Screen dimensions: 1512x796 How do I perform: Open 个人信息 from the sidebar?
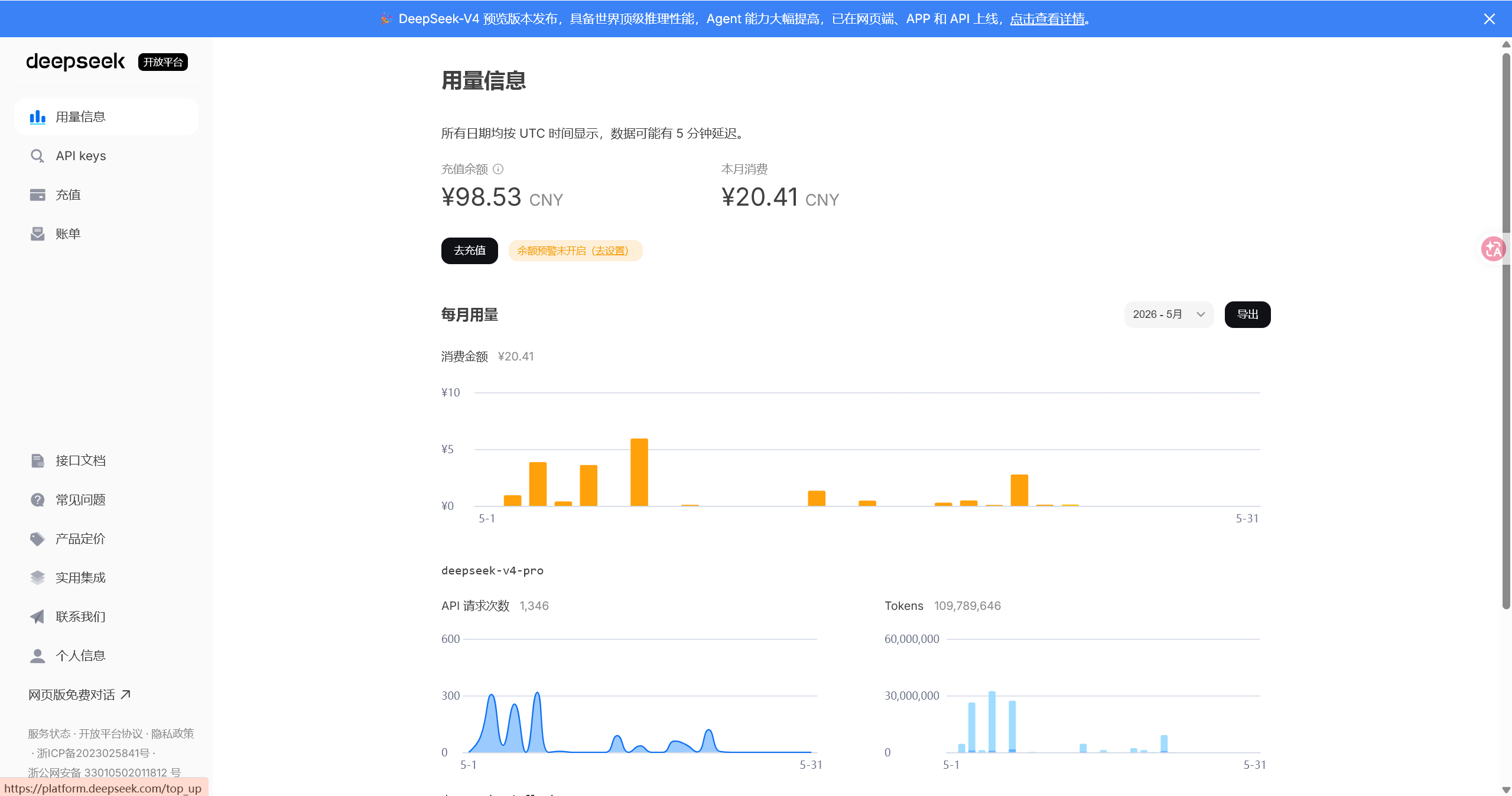tap(106, 656)
